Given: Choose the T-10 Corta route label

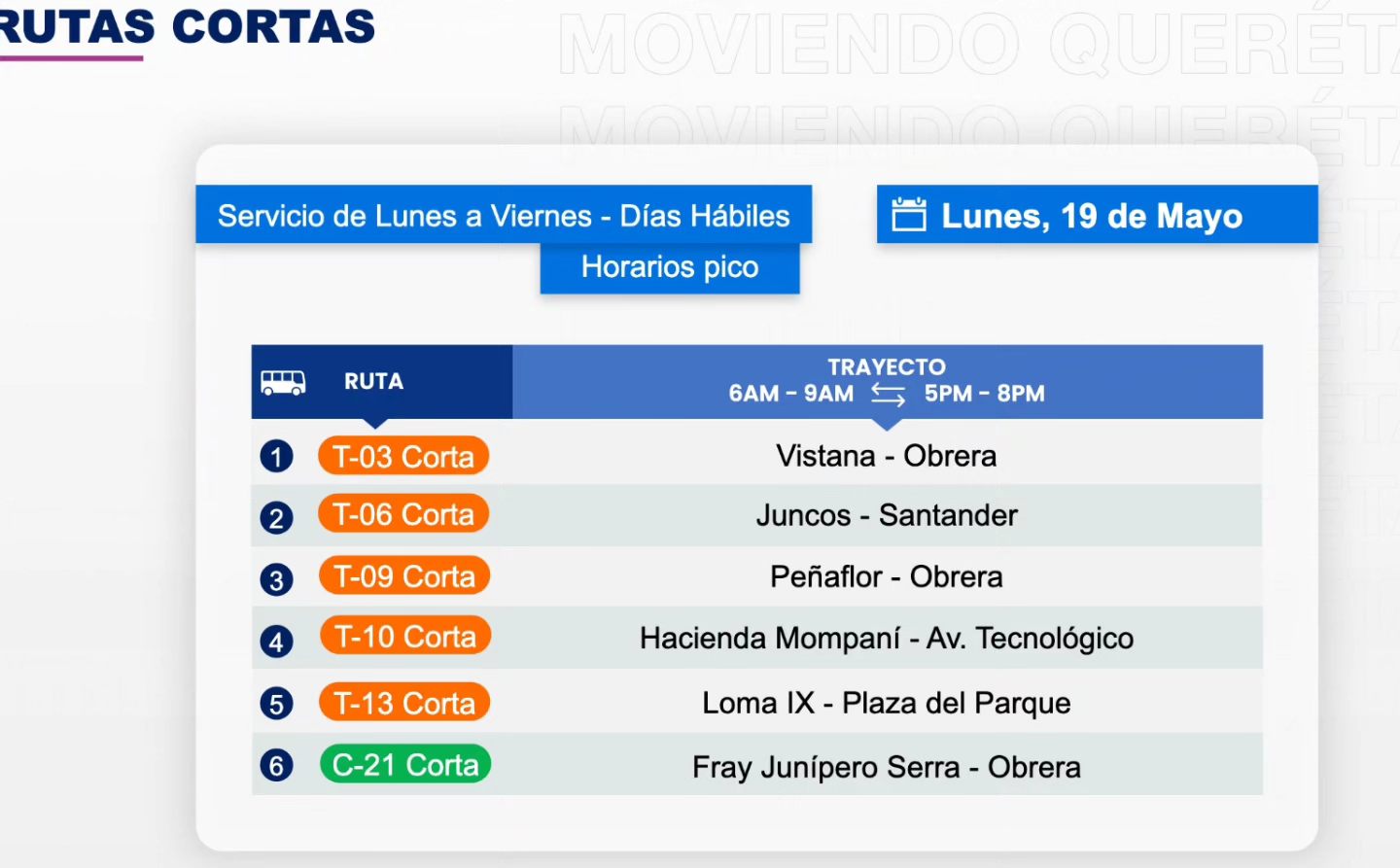Looking at the screenshot, I should tap(405, 637).
